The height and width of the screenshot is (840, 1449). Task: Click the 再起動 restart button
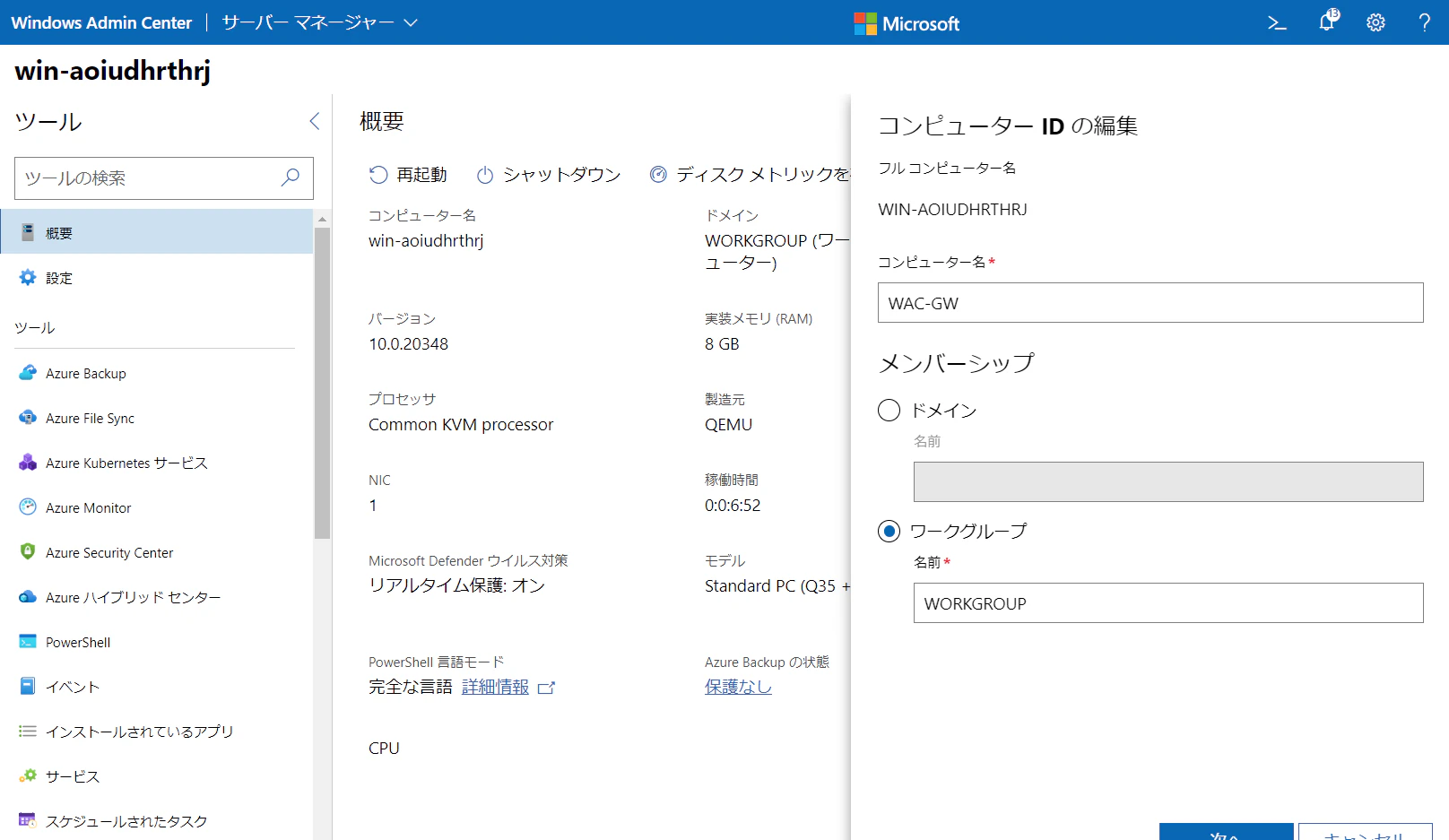[408, 175]
